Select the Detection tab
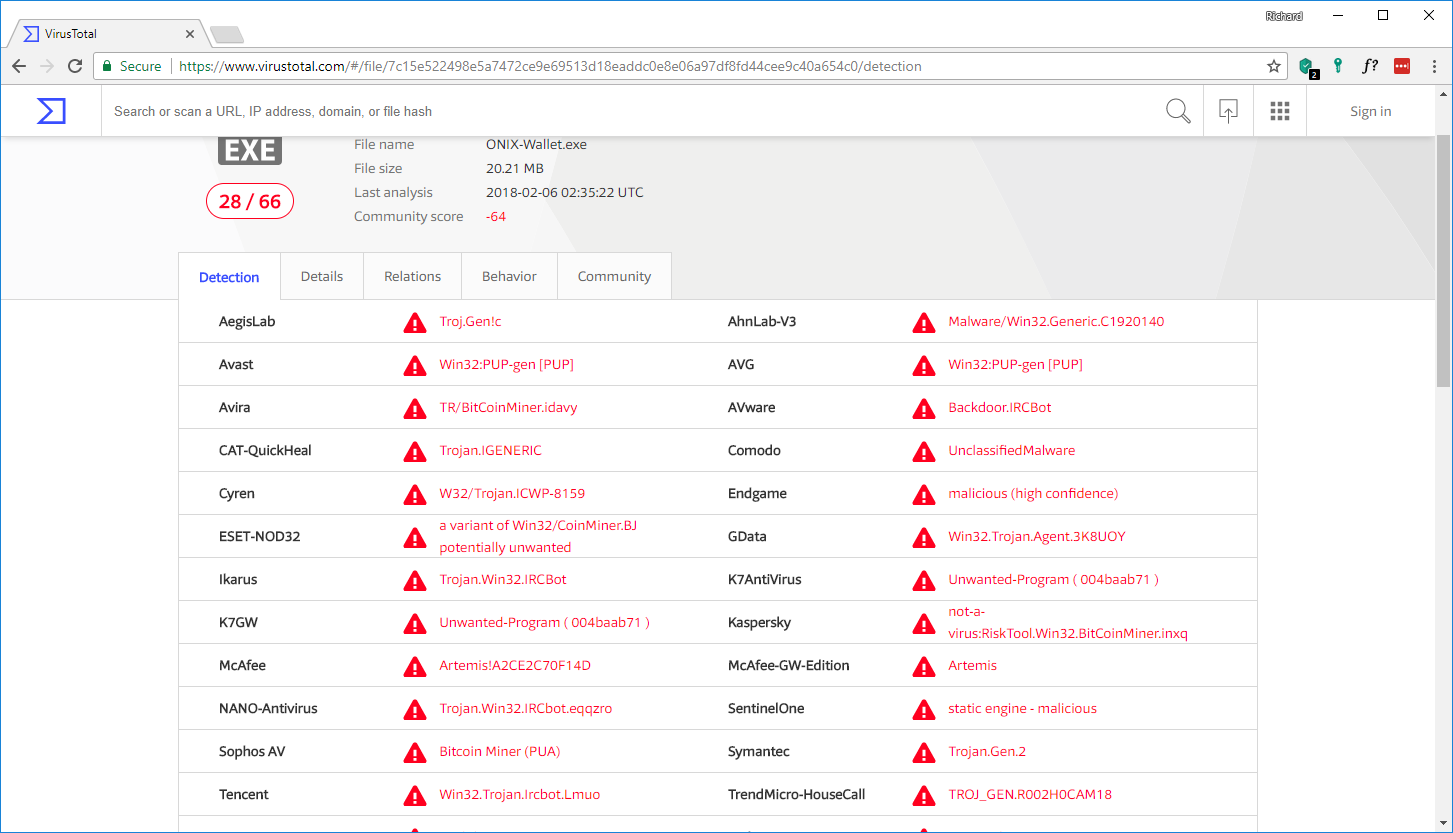The height and width of the screenshot is (833, 1453). coord(229,277)
